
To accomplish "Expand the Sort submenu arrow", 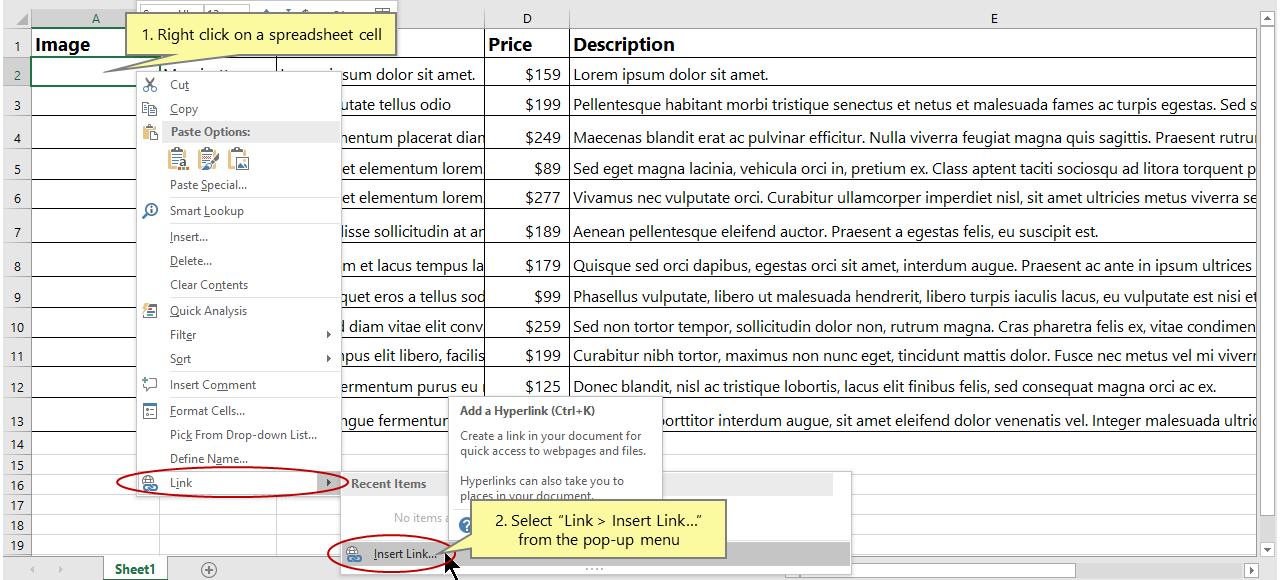I will (328, 358).
